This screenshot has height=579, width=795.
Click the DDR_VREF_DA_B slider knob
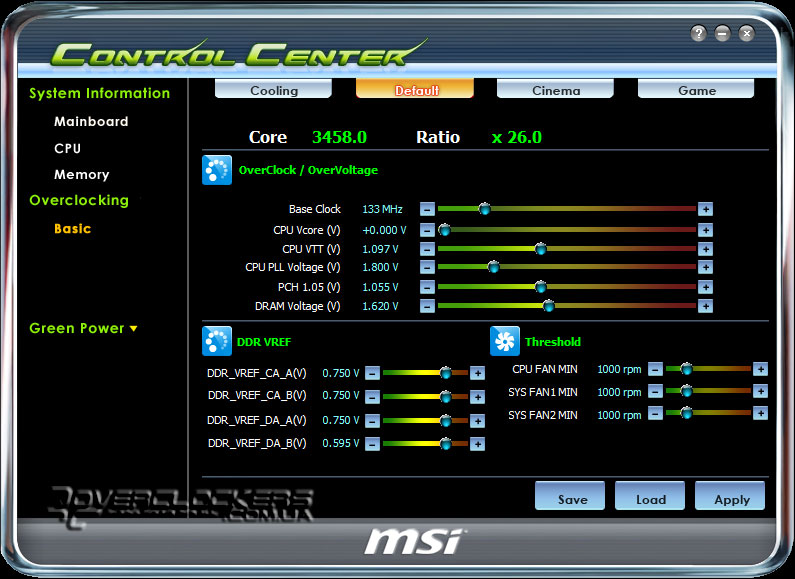pos(446,444)
